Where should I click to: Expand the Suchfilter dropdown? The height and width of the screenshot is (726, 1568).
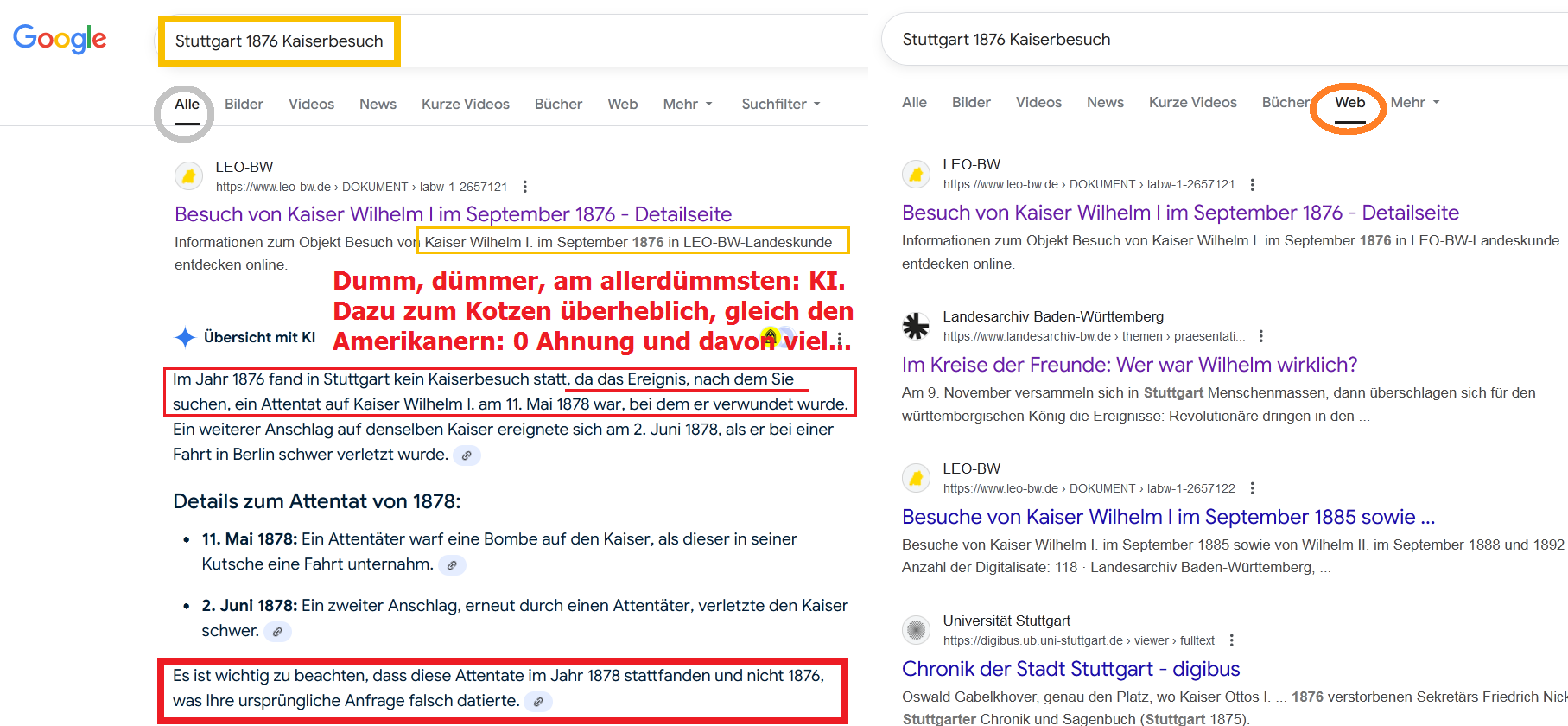click(781, 104)
